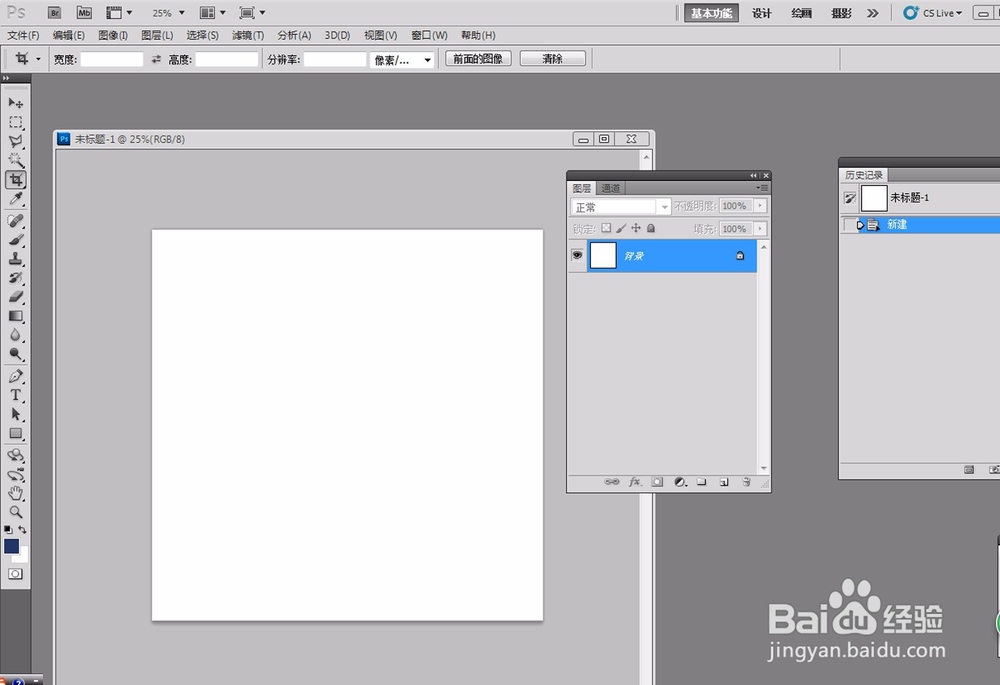
Task: Switch to the 通道 channels tab
Action: click(x=610, y=188)
